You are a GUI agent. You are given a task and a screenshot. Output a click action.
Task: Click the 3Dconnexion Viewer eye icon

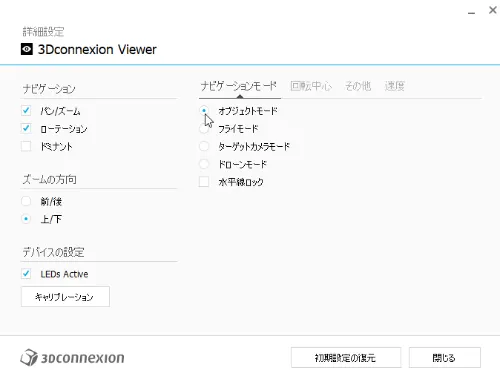tap(27, 49)
